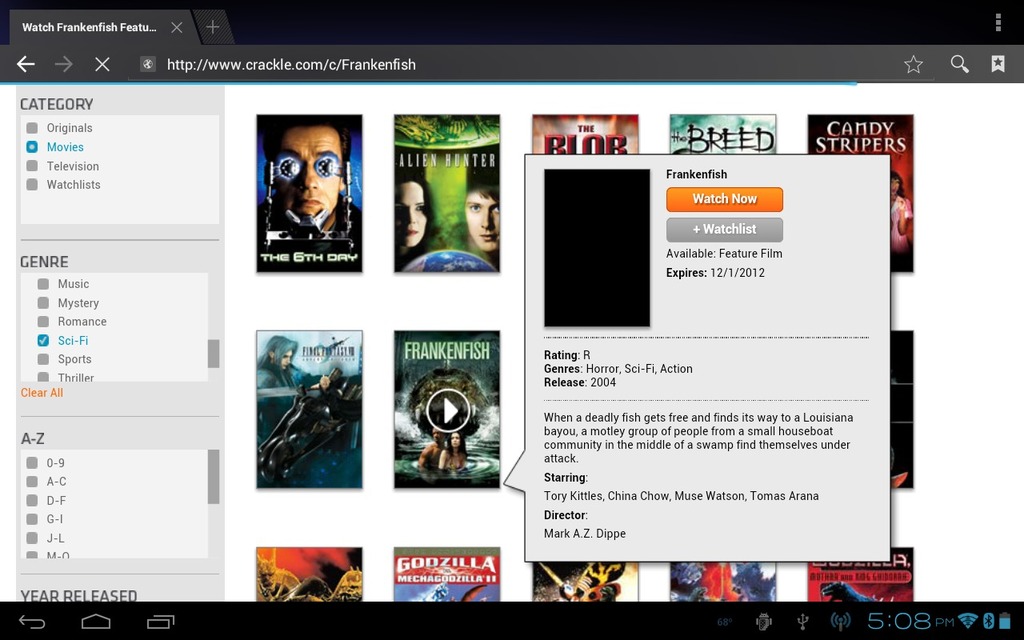Click the browser forward arrow
This screenshot has width=1024, height=640.
[63, 64]
